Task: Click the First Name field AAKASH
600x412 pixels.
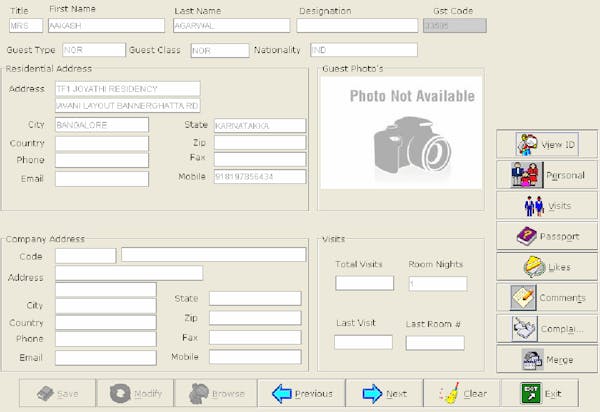Action: [106, 26]
